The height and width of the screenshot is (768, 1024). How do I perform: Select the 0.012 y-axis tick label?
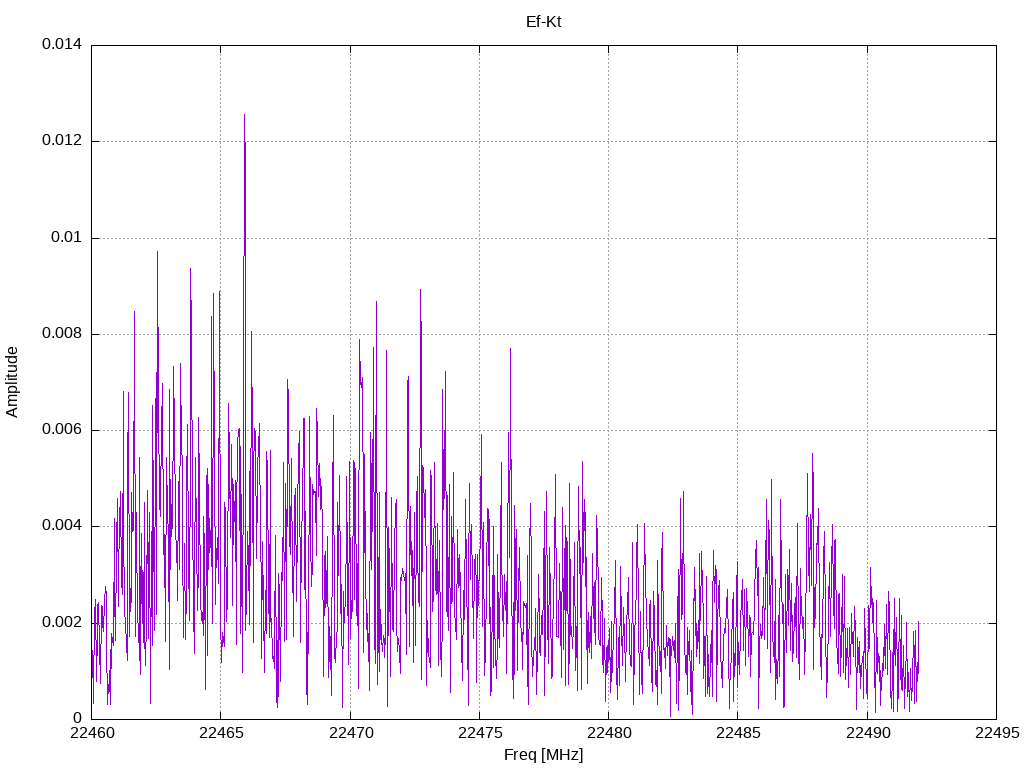point(61,141)
